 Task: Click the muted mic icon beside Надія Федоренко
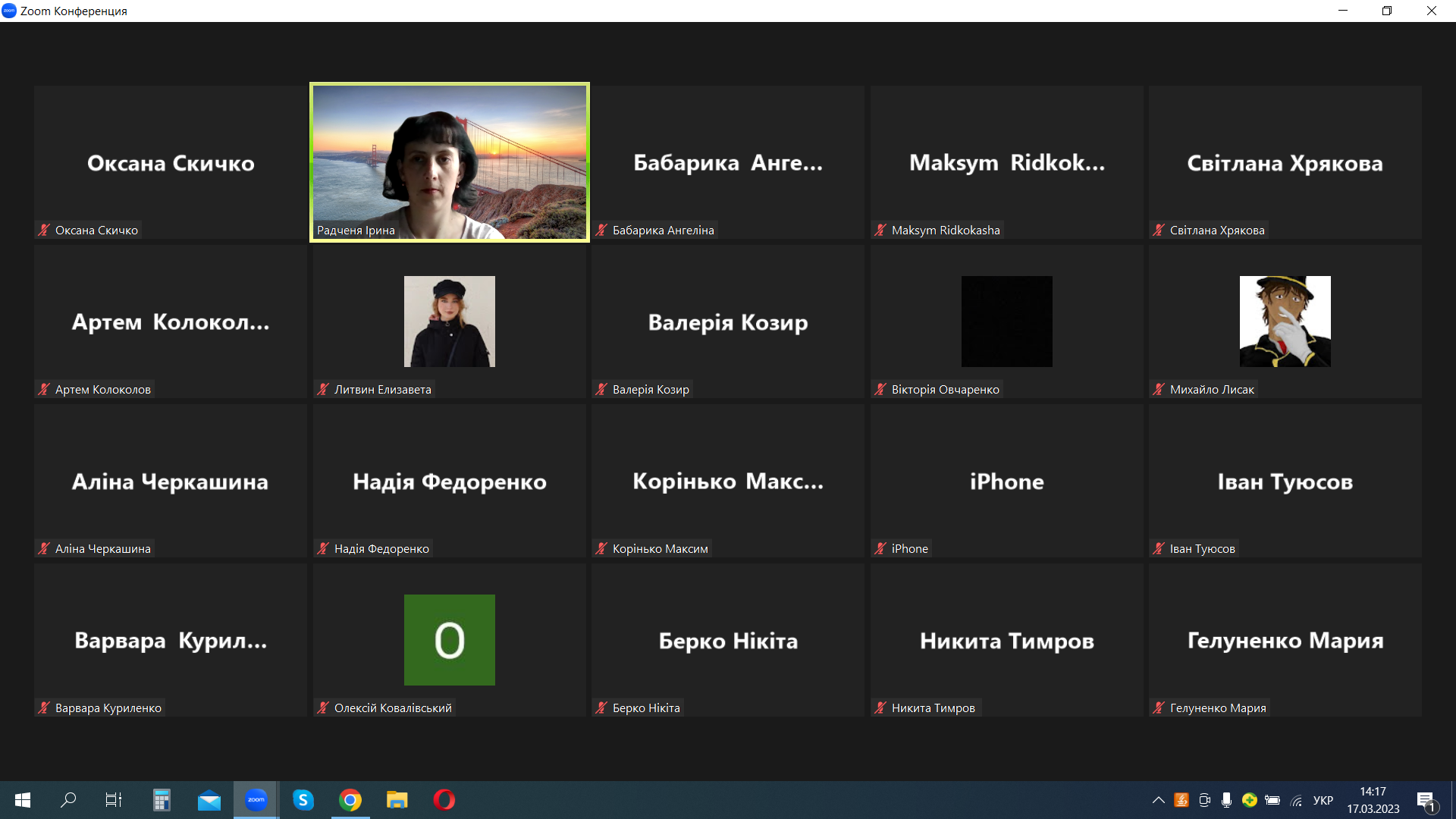323,548
